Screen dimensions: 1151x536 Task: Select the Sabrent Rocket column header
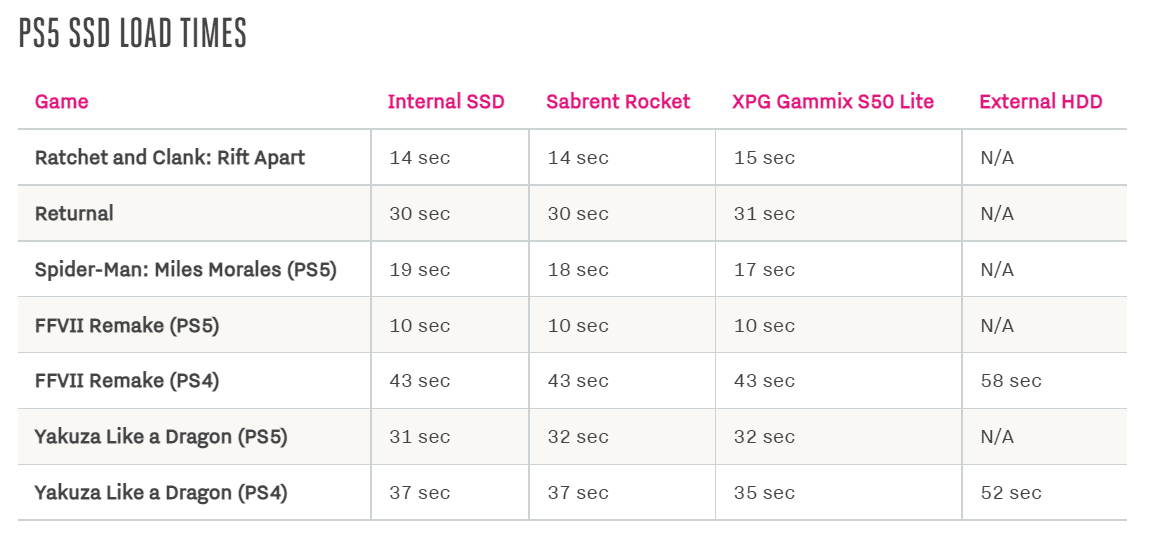(618, 101)
